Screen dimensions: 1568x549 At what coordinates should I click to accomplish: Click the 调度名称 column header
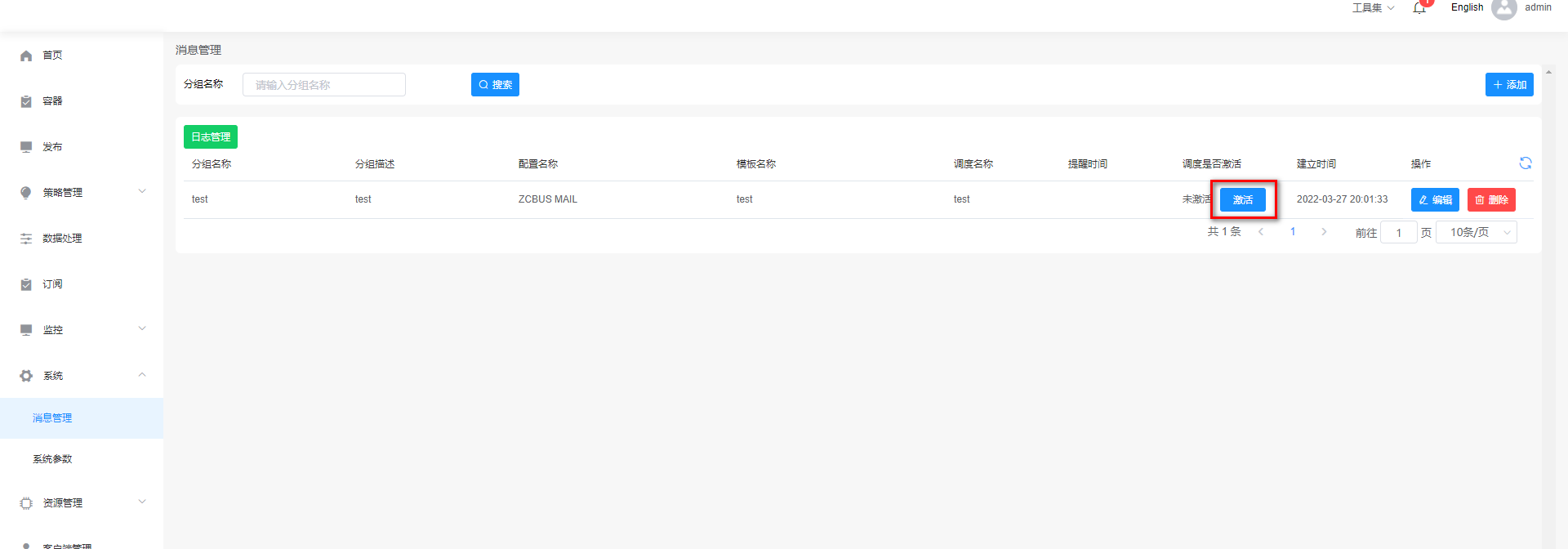tap(973, 164)
